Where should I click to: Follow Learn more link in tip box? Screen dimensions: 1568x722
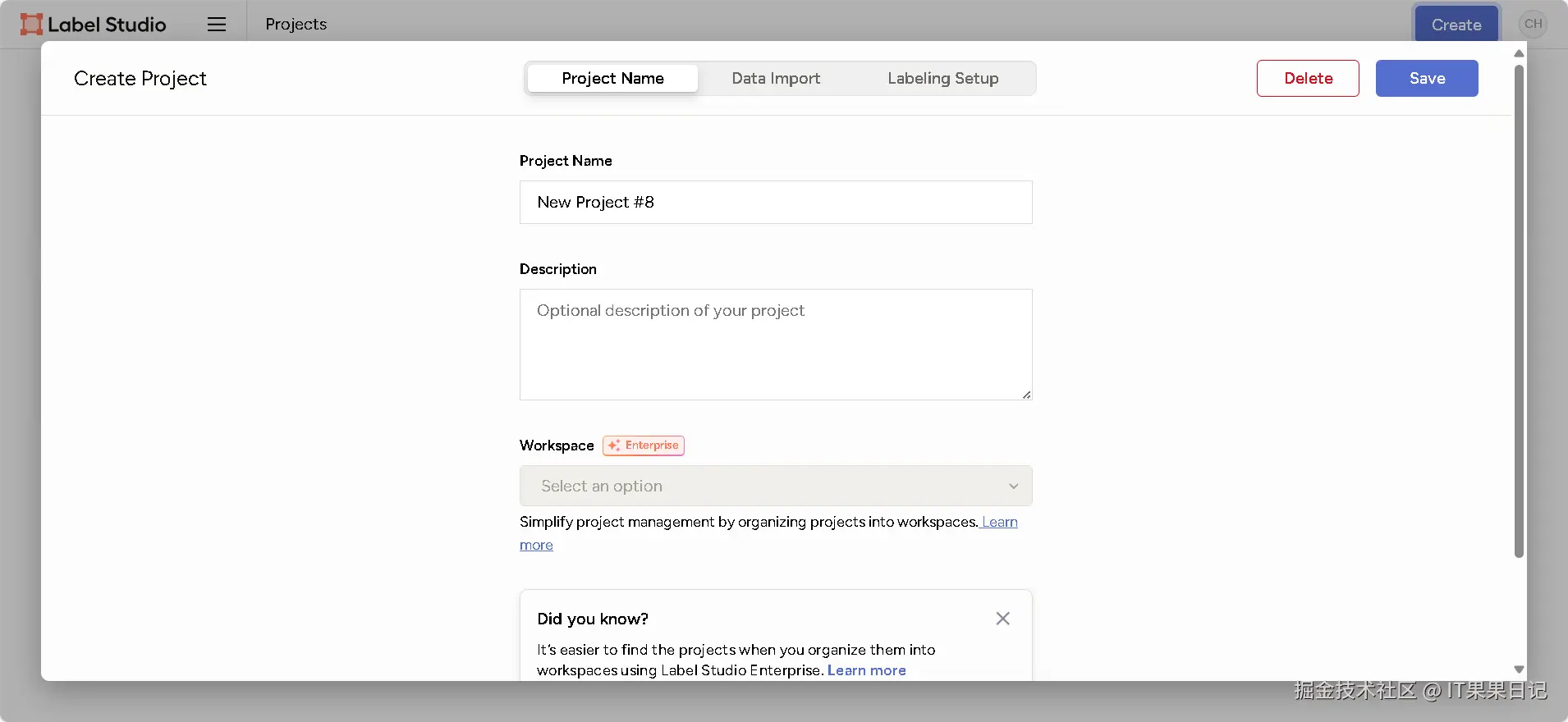866,670
